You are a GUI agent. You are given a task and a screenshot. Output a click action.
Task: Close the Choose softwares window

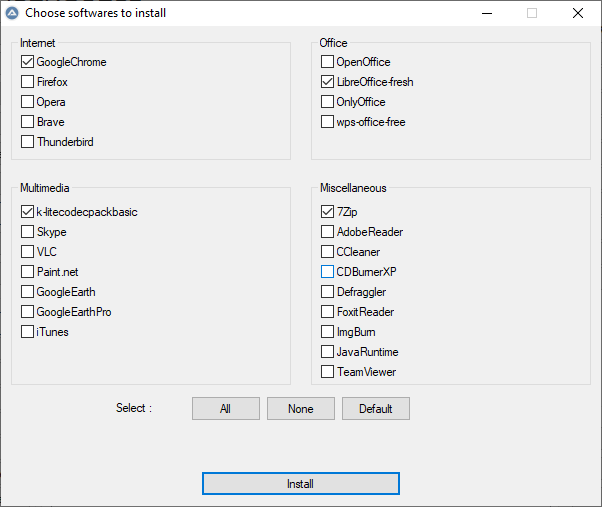(x=578, y=13)
